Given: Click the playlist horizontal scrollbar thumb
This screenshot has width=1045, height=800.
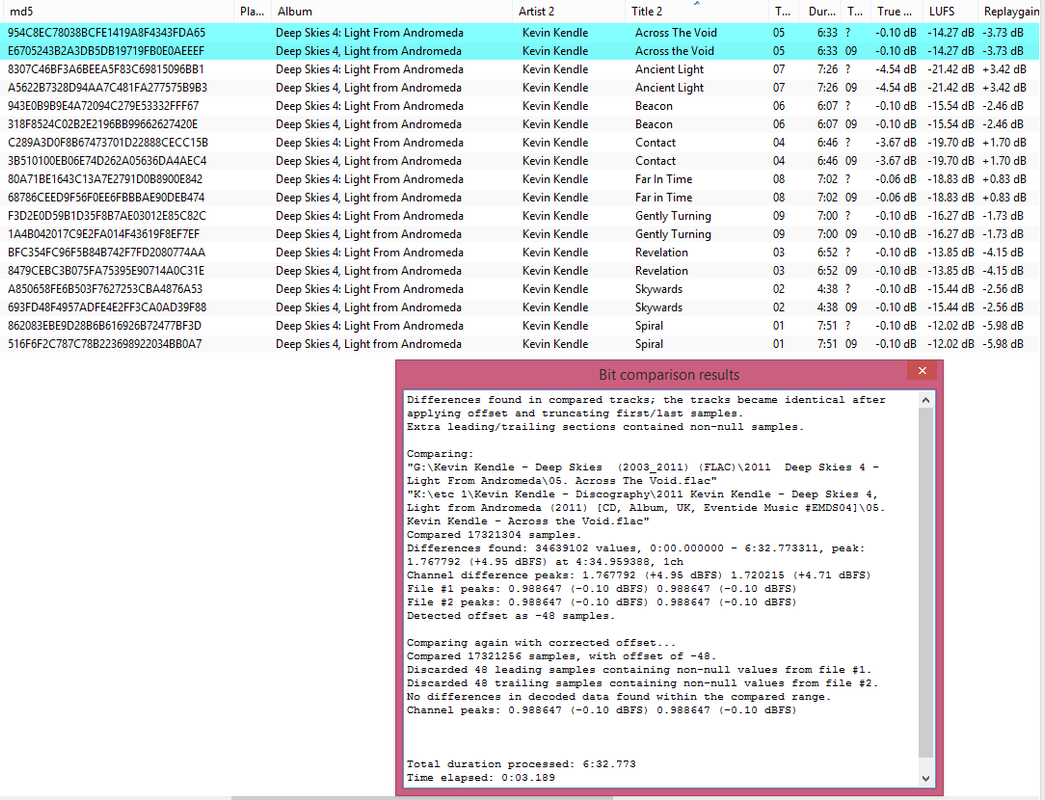Looking at the screenshot, I should click(x=421, y=797).
